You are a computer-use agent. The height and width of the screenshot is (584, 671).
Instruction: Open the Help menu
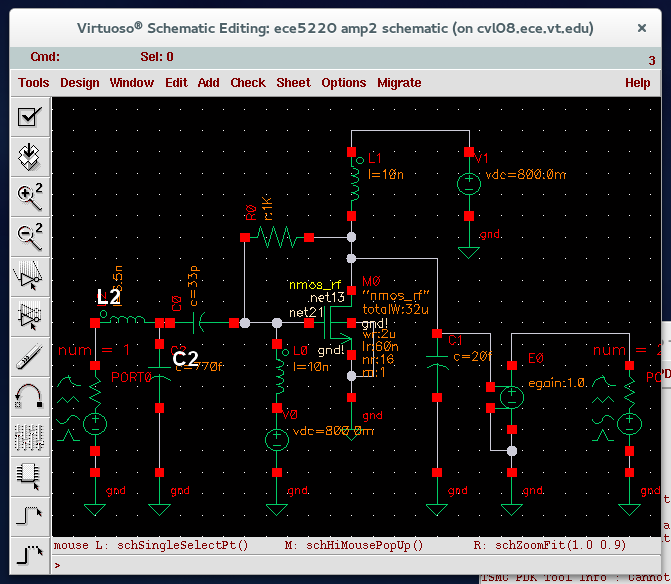click(x=638, y=83)
